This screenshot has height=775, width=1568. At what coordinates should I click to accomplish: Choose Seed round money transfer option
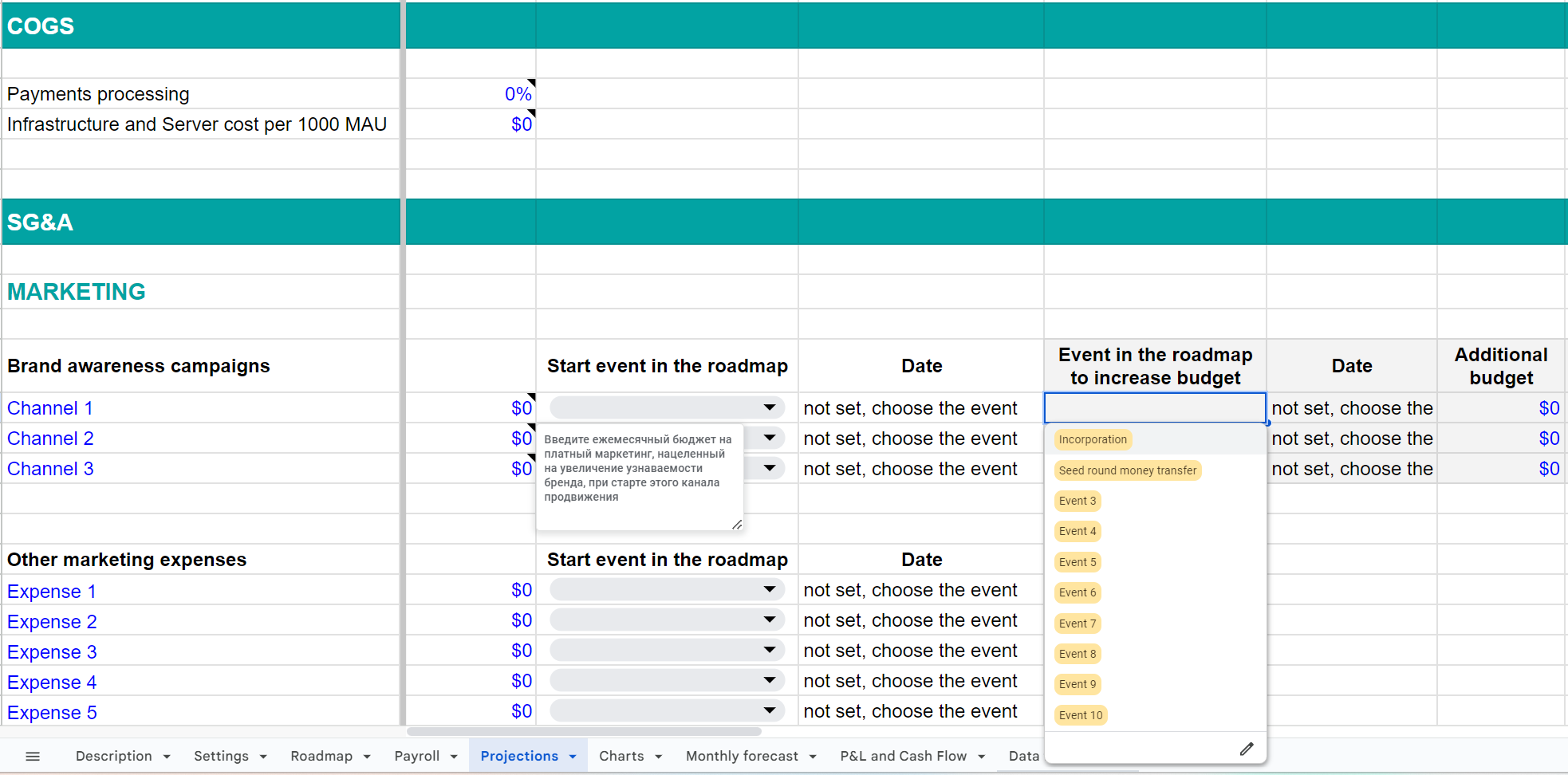pyautogui.click(x=1127, y=470)
